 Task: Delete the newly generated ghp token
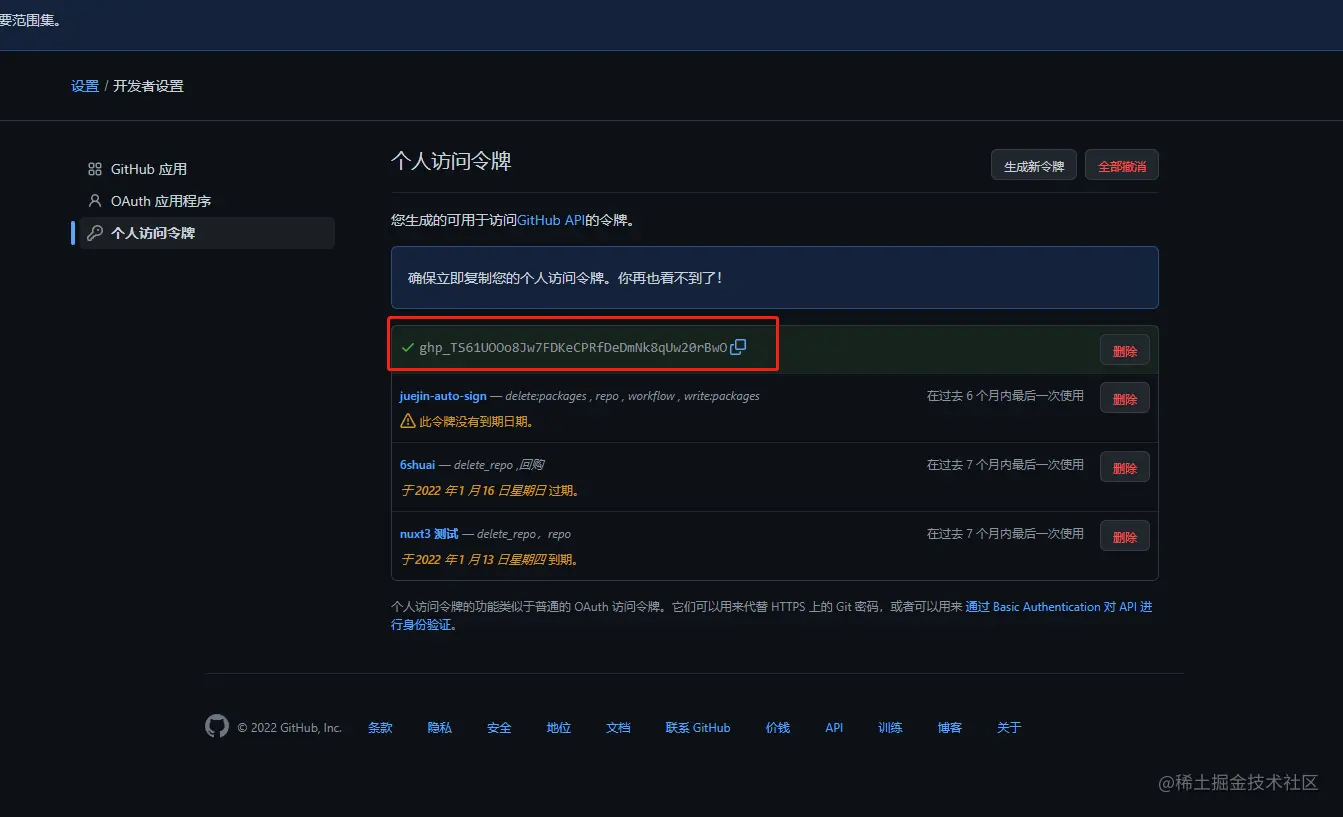pyautogui.click(x=1125, y=350)
